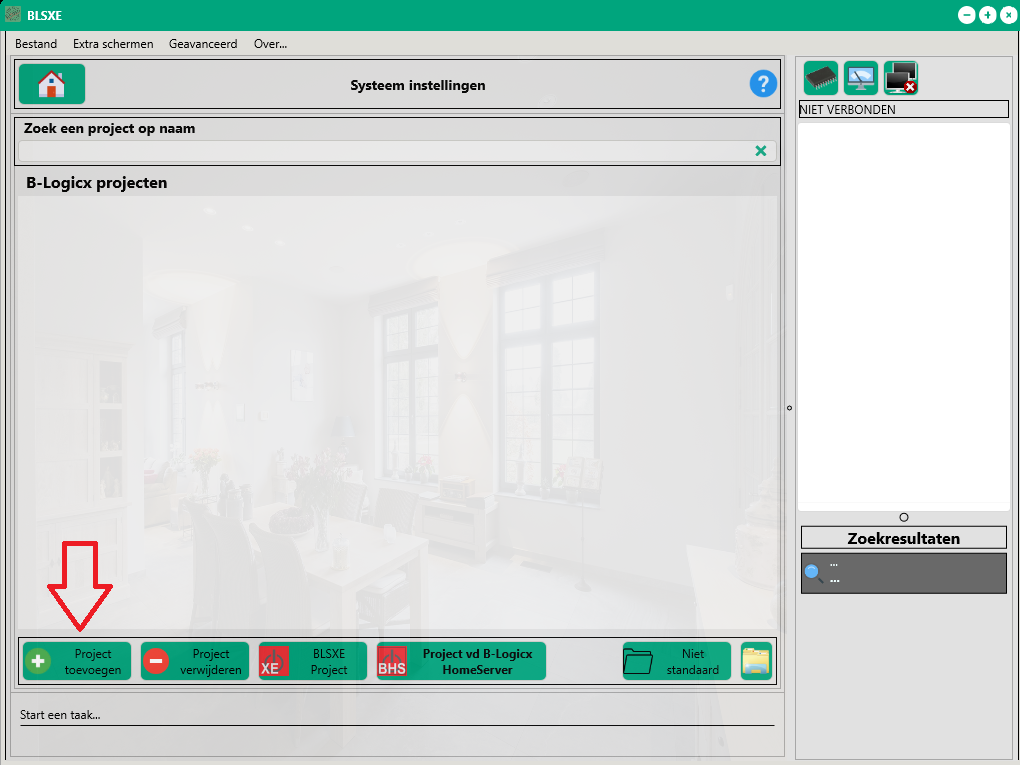Click the B-Logicx projecten heading

(96, 183)
